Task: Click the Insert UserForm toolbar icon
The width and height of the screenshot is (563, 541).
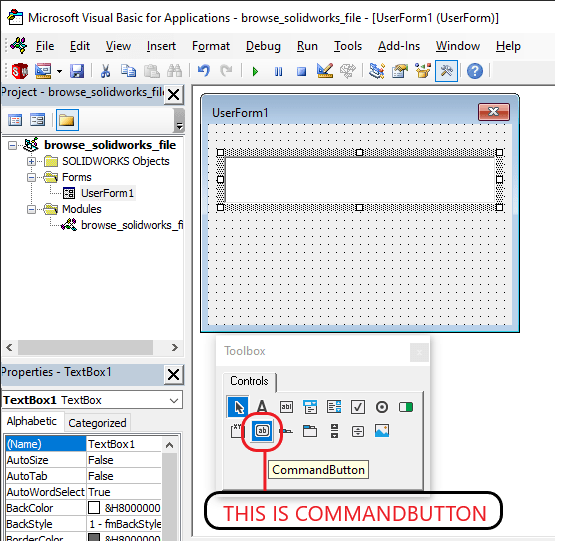Action: click(x=43, y=71)
